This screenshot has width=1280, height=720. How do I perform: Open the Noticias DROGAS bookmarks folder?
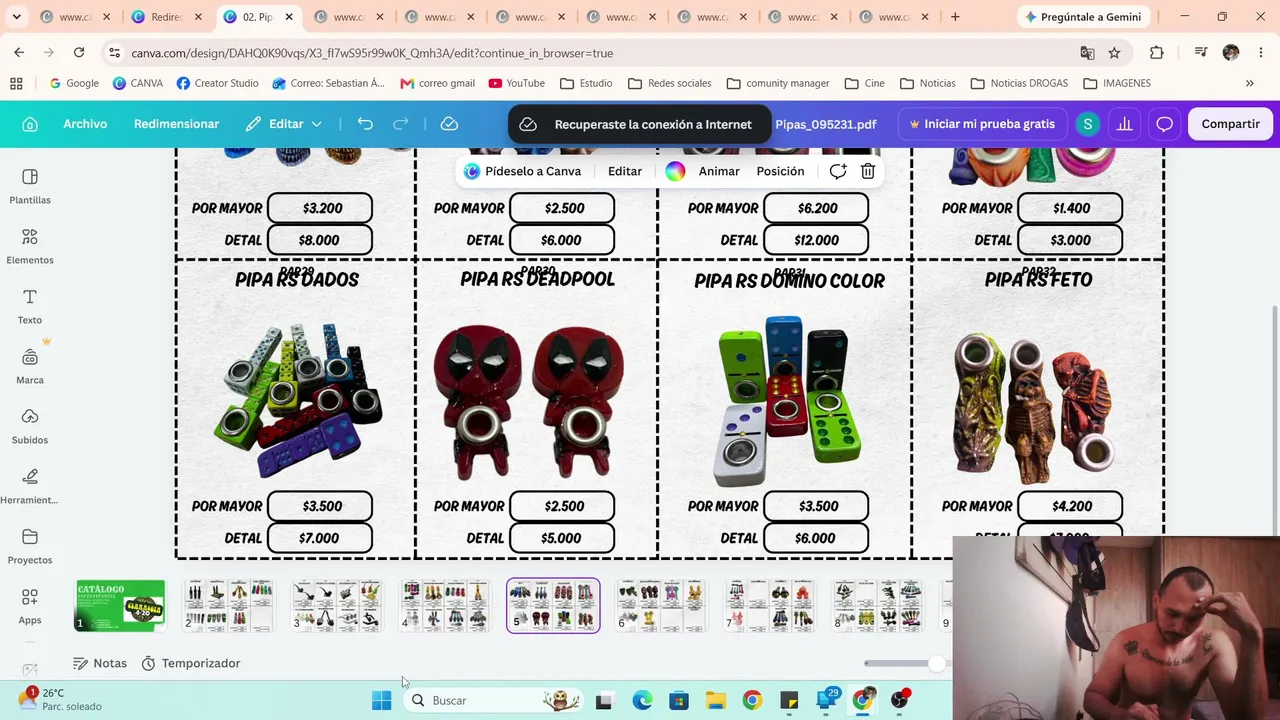(1019, 83)
